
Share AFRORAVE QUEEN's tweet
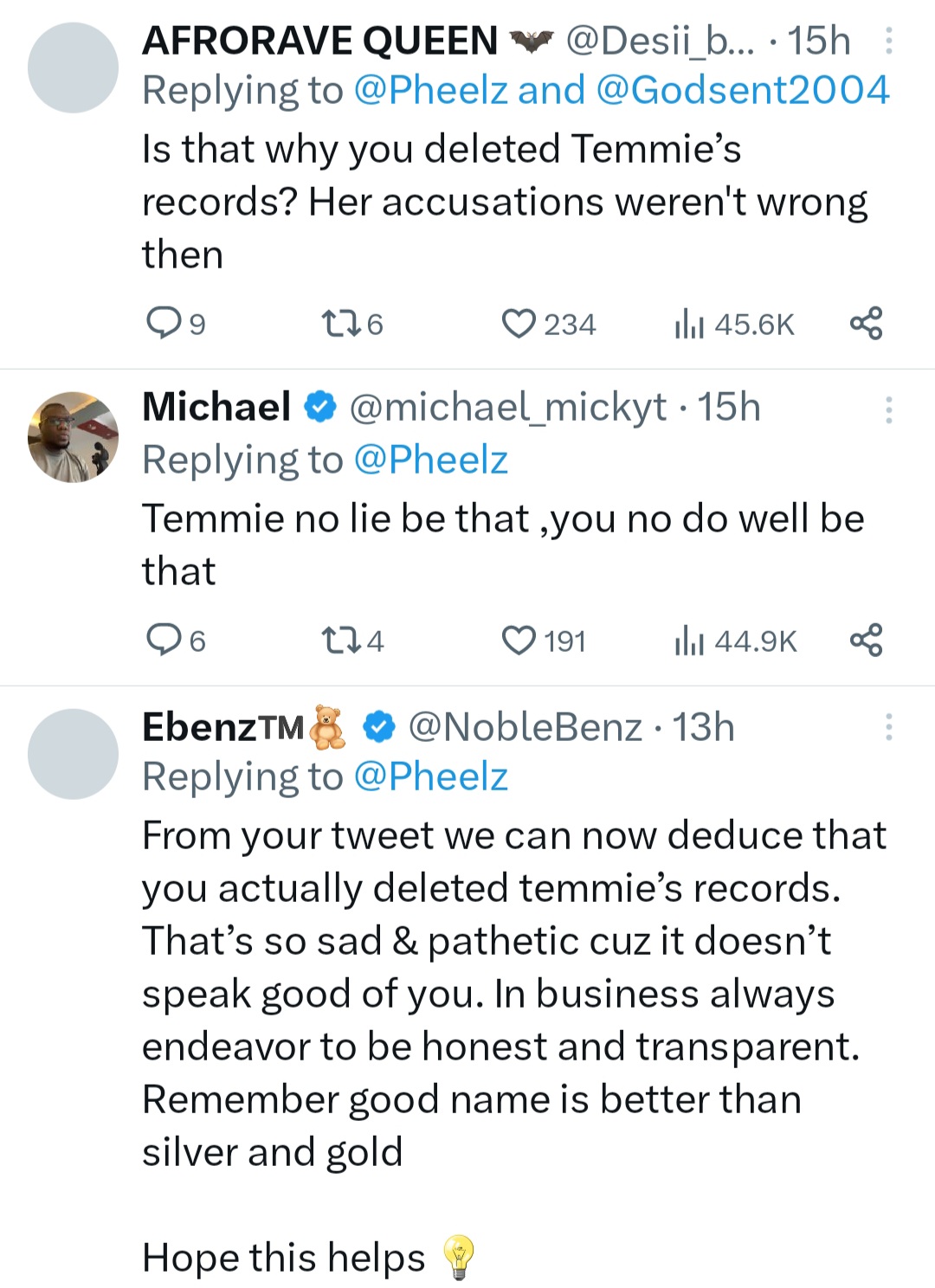(866, 324)
